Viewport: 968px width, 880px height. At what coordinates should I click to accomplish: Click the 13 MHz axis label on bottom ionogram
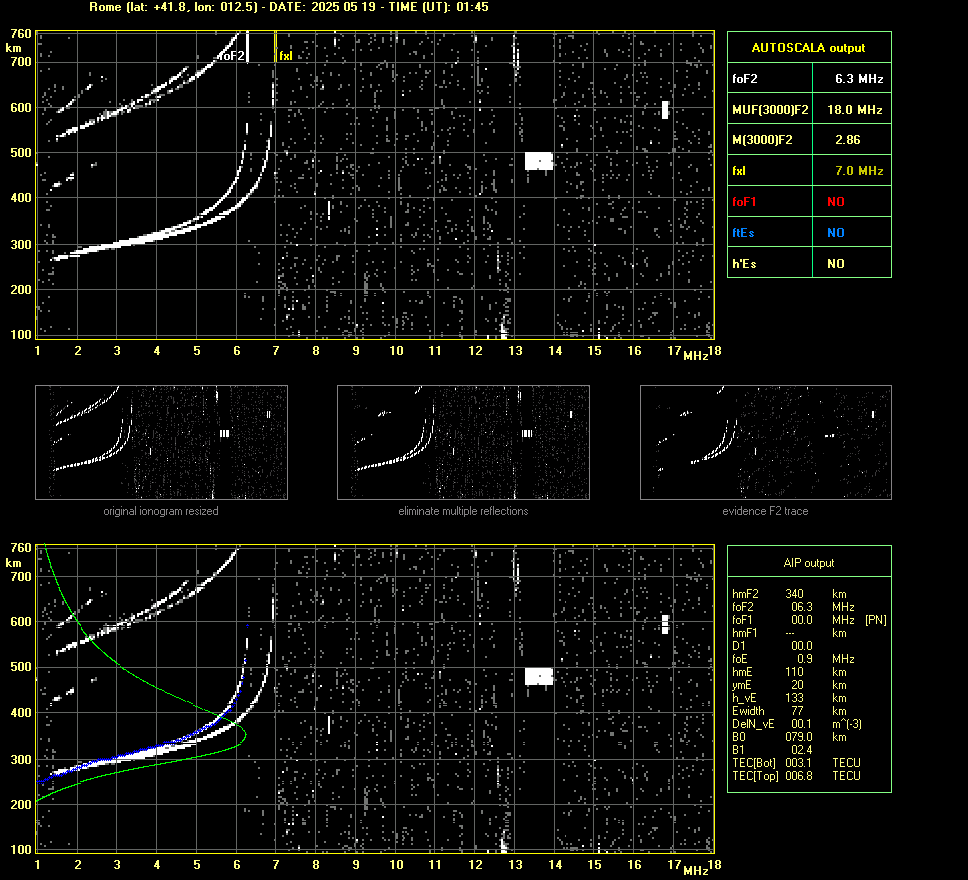click(x=515, y=865)
